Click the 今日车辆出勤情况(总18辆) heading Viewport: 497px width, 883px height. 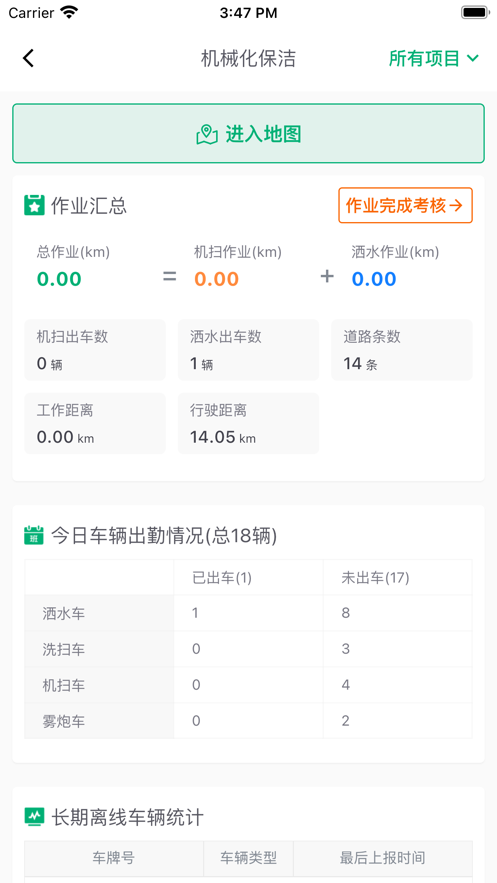click(x=164, y=536)
